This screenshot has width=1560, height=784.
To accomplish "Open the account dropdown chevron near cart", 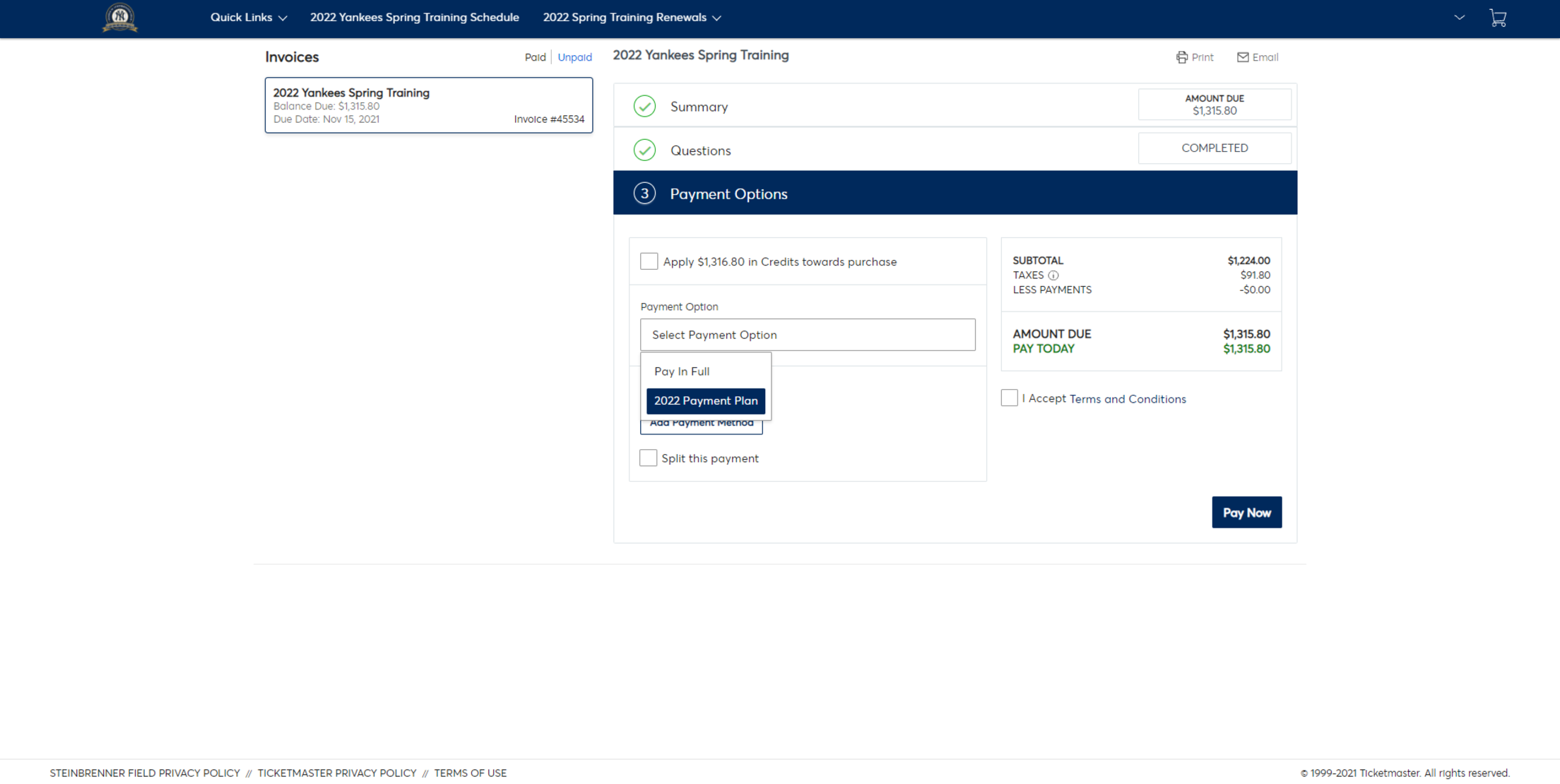I will [x=1459, y=18].
